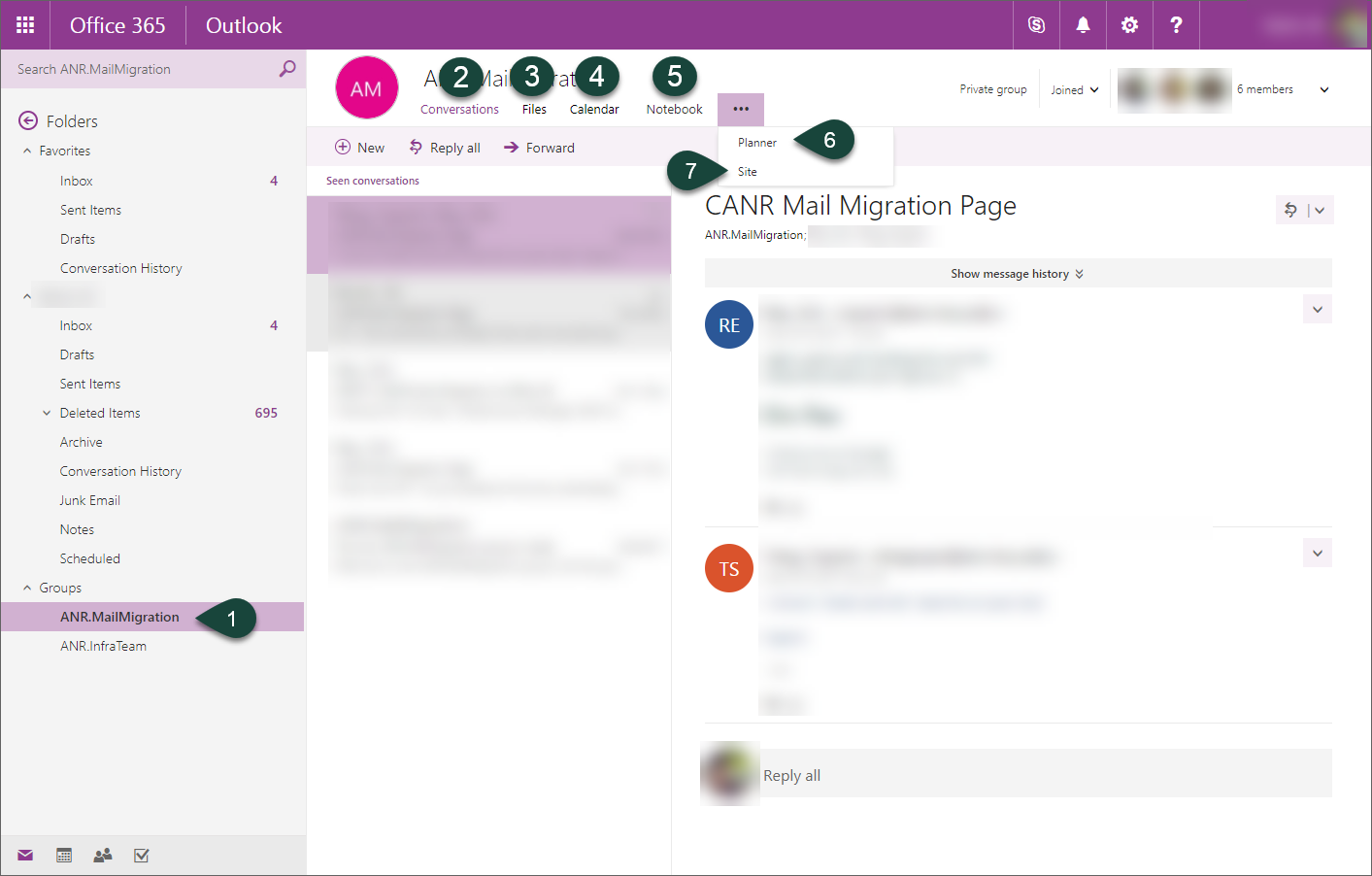This screenshot has height=876, width=1372.
Task: Open People icon in bottom bar
Action: tap(103, 856)
